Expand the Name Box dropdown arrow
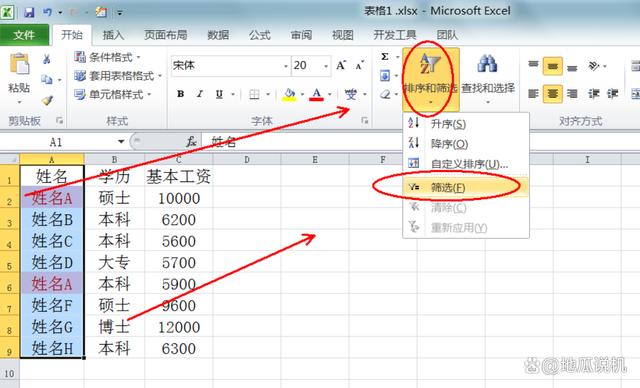 (x=121, y=142)
